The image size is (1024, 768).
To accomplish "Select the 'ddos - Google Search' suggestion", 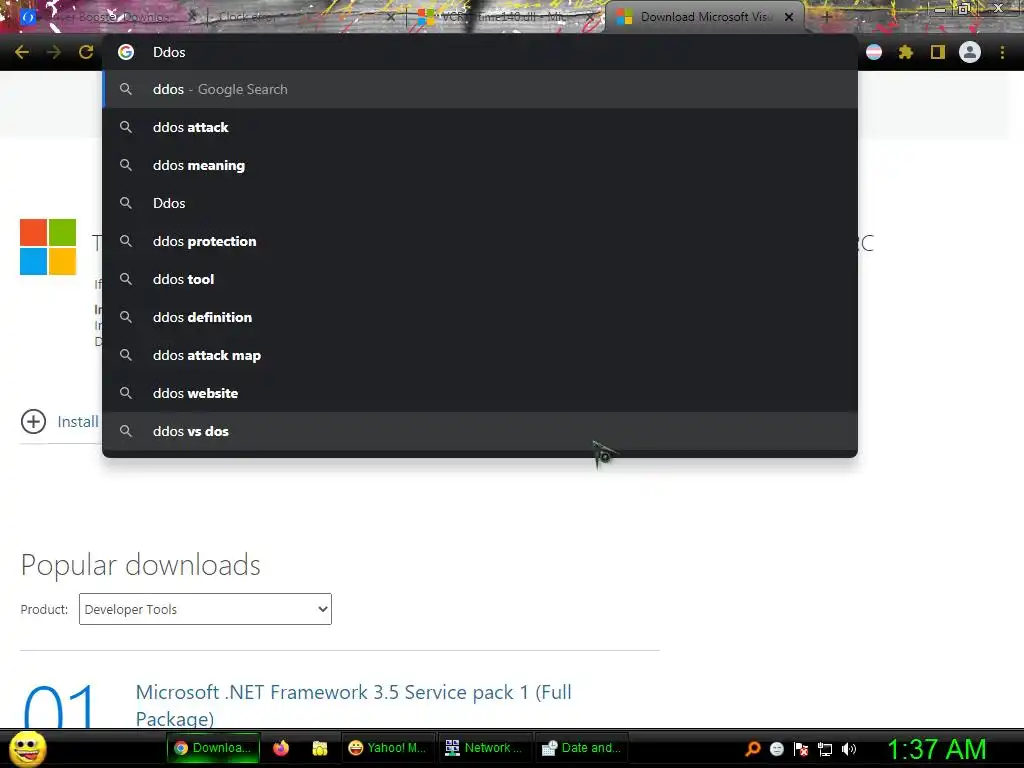I will 480,89.
